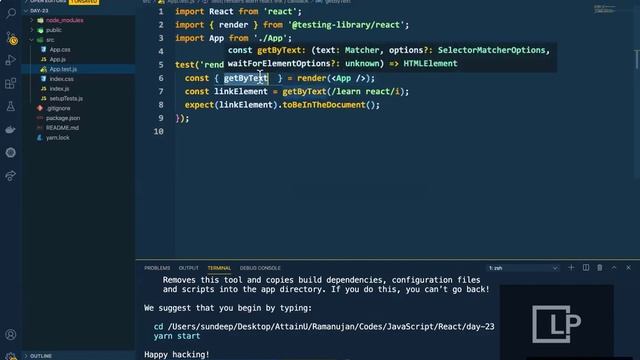The width and height of the screenshot is (640, 360).
Task: Open yarn.lock in the explorer
Action: click(58, 138)
